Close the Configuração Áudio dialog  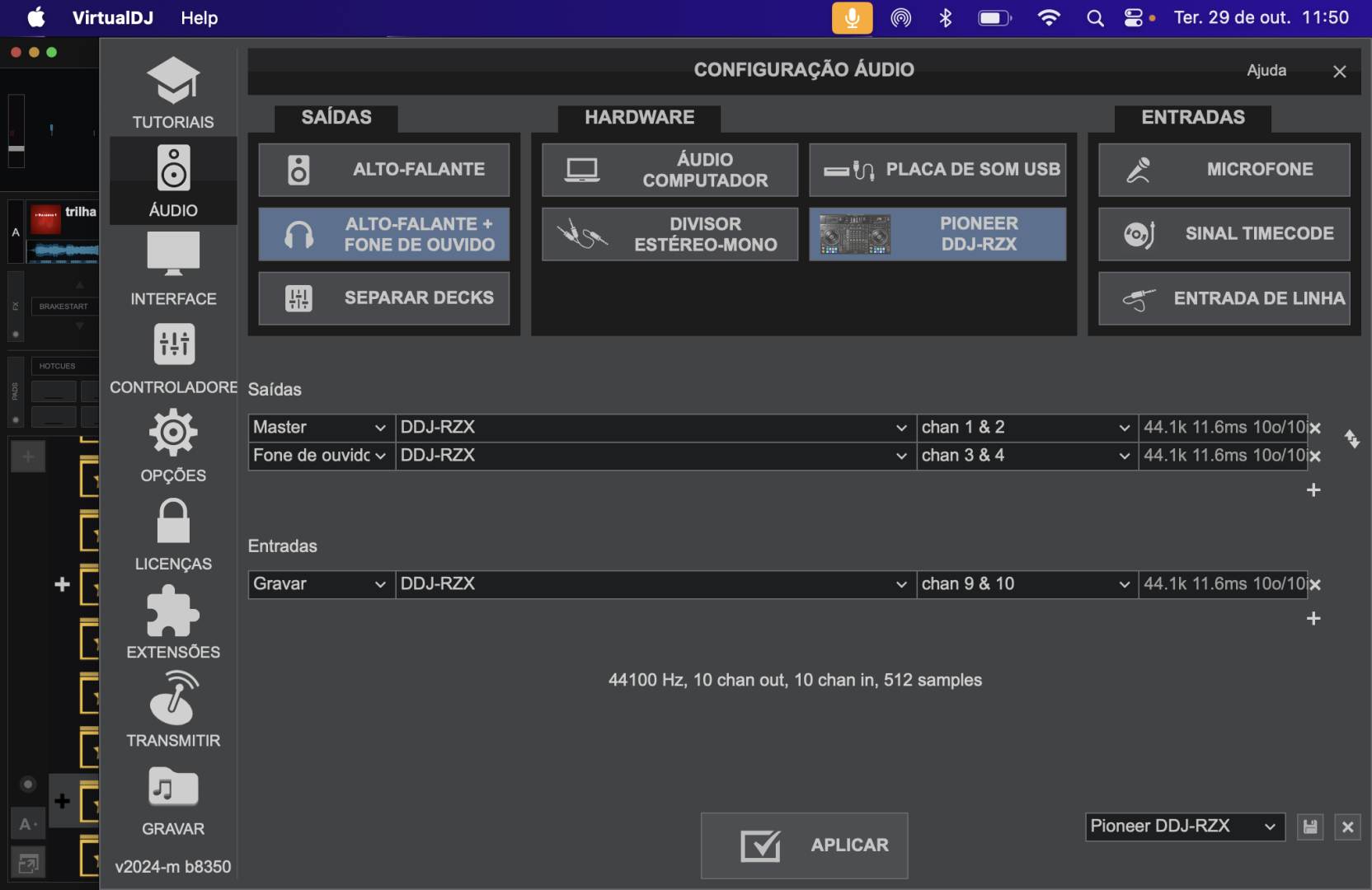[1340, 72]
